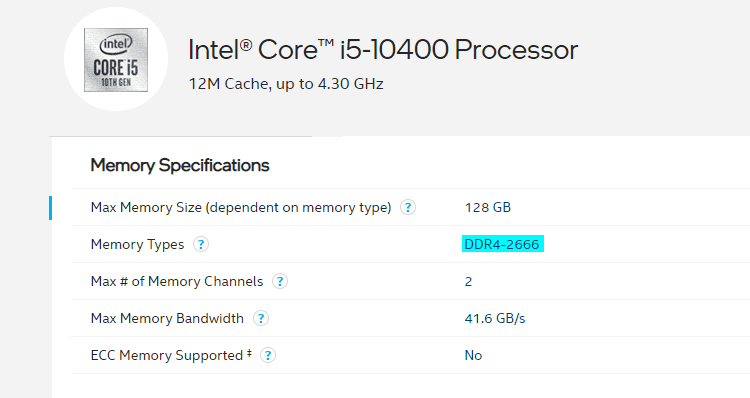Click the Max Memory Size label
The image size is (750, 398).
(x=241, y=208)
